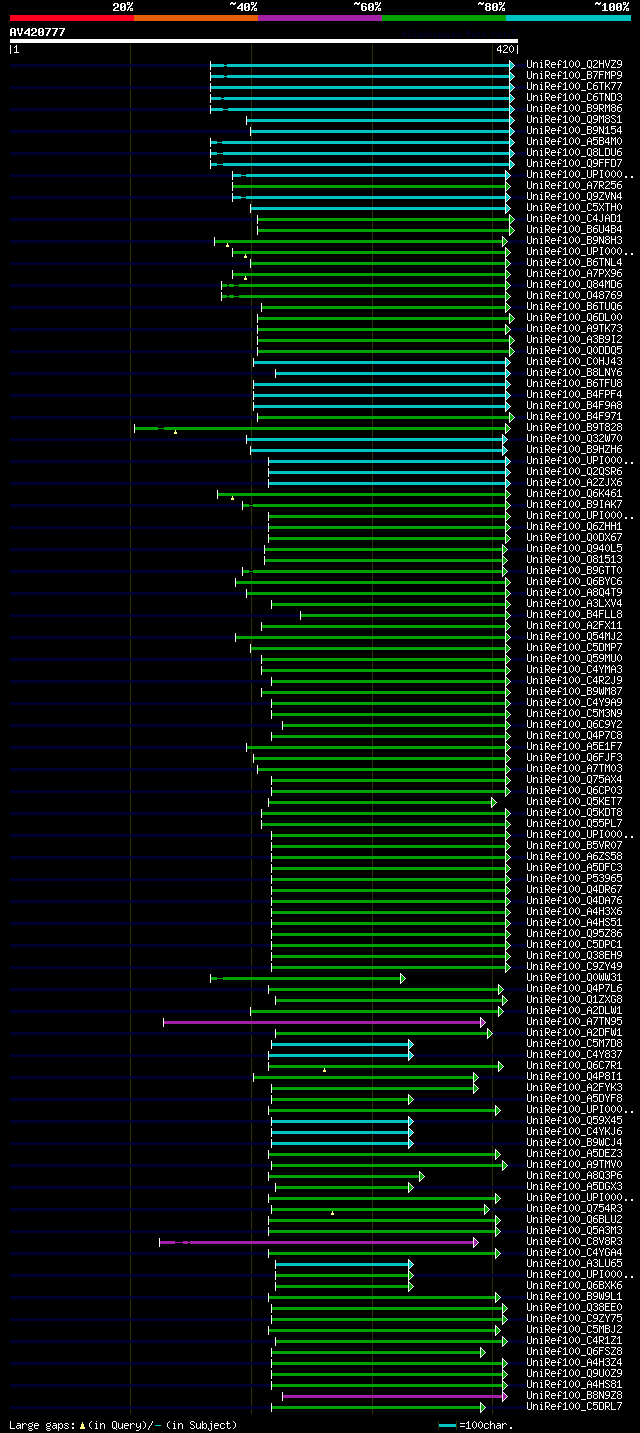The width and height of the screenshot is (640, 1433).
Task: Select the UniRef100_Q9M8S1 label
Action: pos(574,120)
